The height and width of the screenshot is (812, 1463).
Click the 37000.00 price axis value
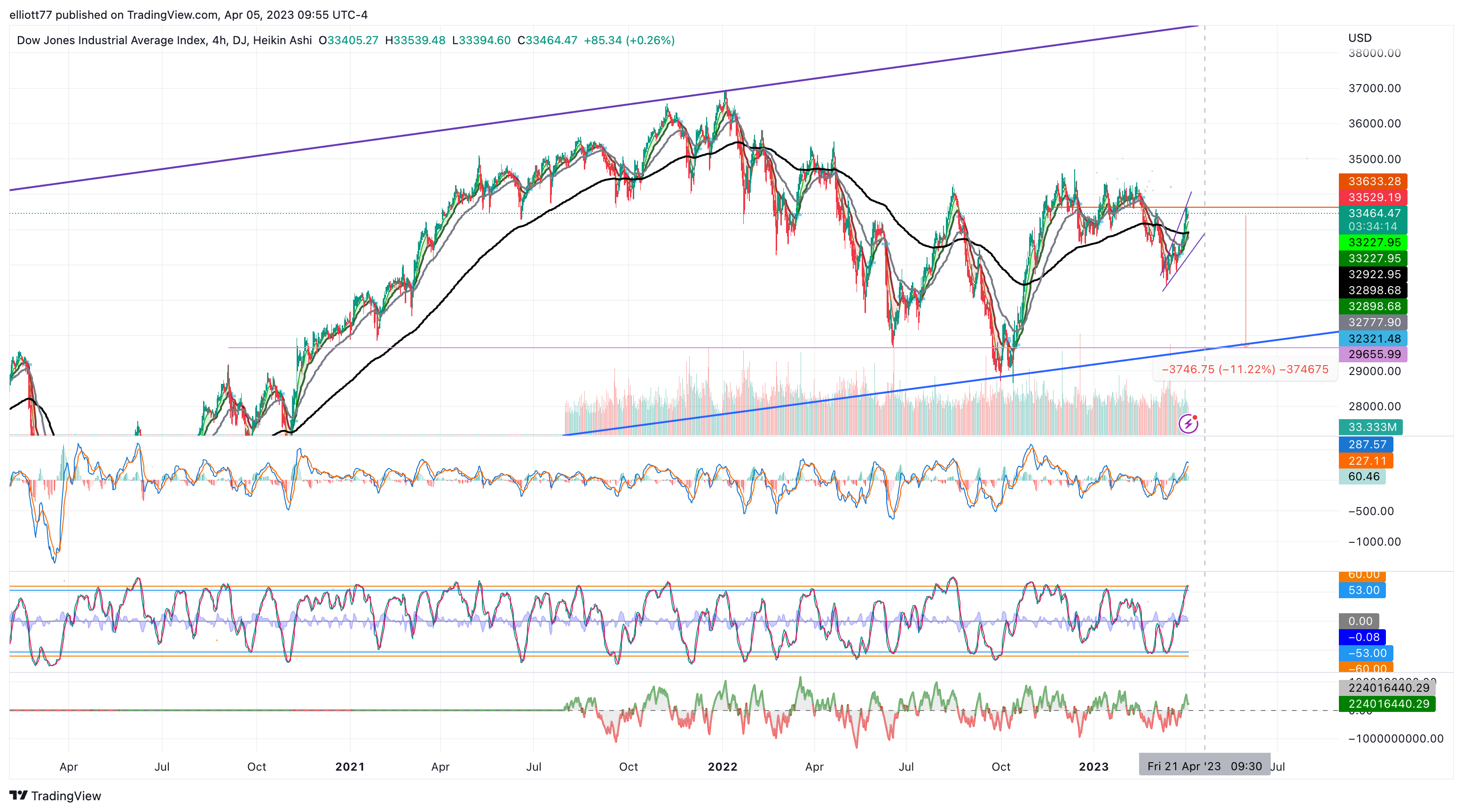[x=1375, y=88]
